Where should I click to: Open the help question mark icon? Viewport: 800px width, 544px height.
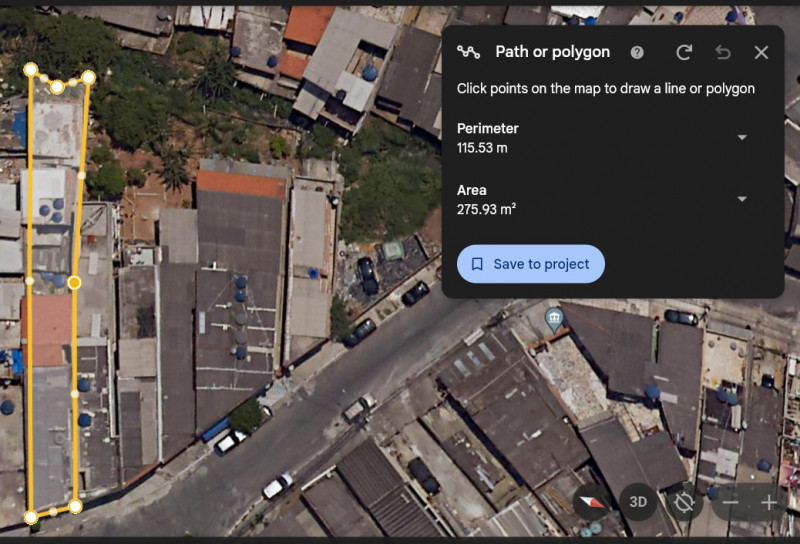point(637,52)
